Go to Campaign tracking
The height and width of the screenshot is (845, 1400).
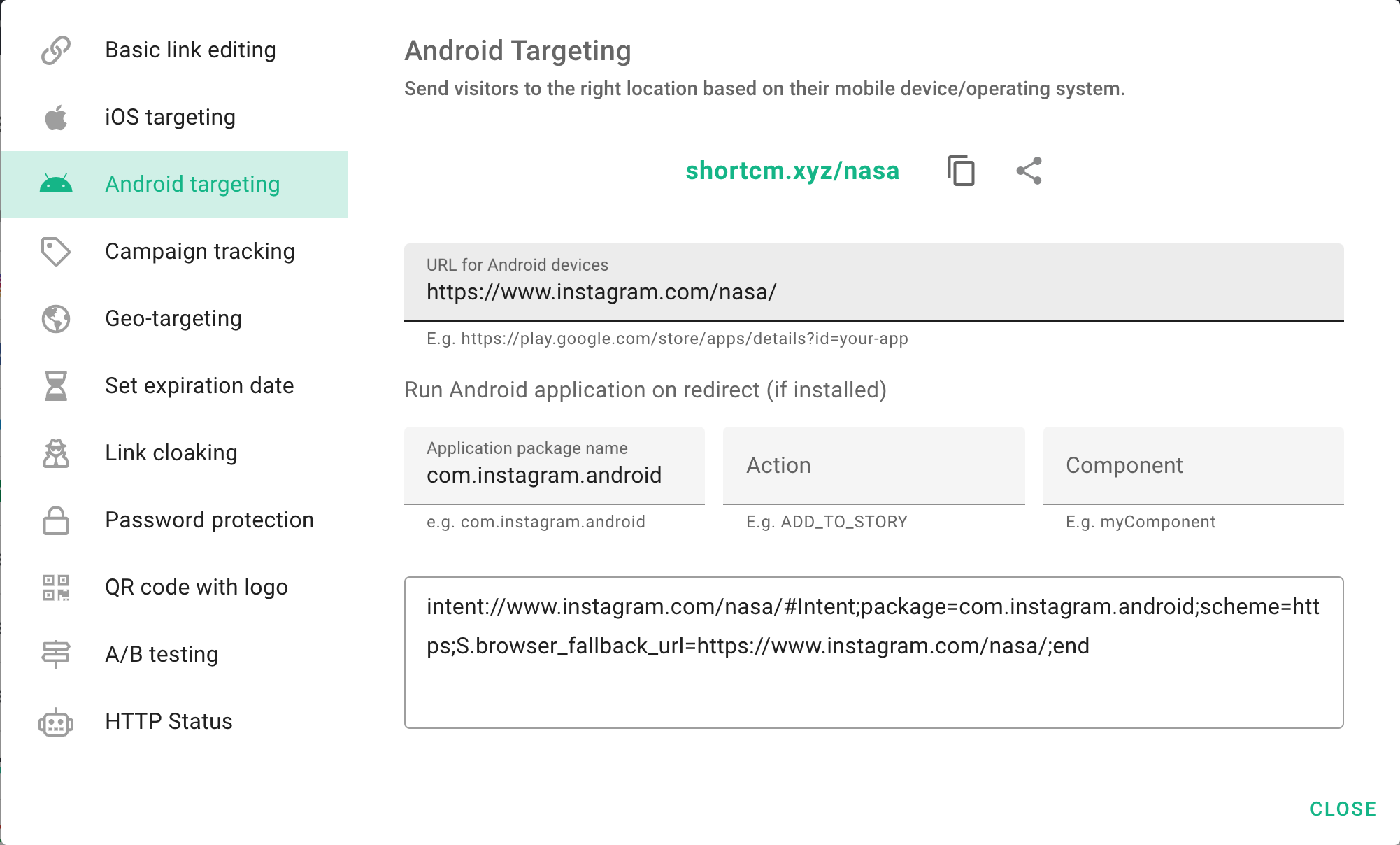coord(175,252)
